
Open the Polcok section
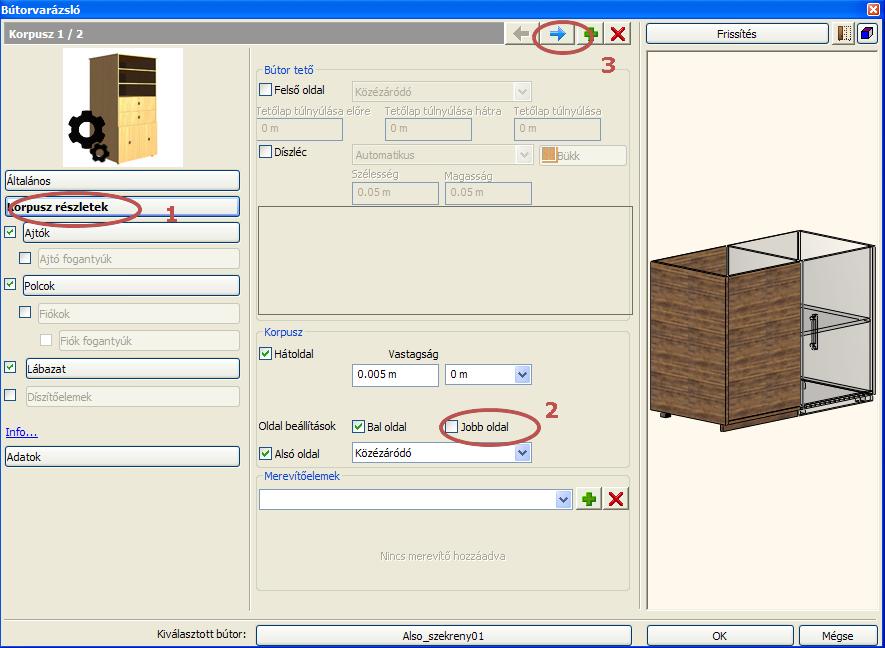pos(132,286)
